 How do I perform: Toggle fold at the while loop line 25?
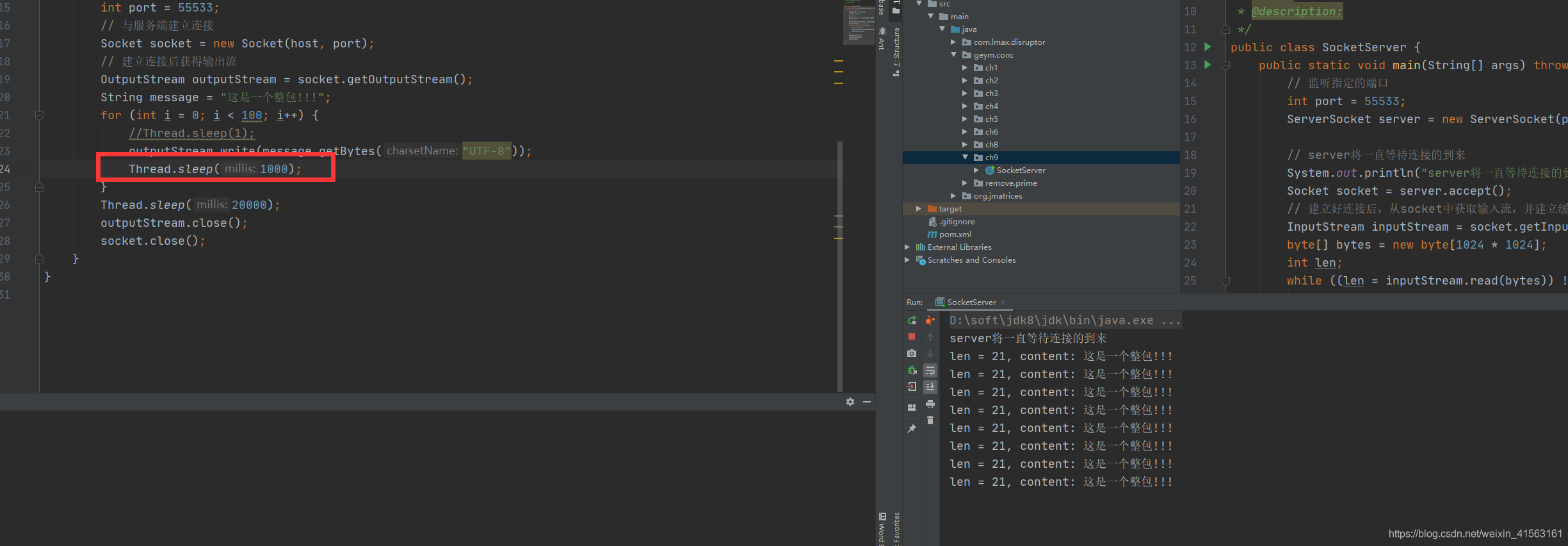point(1225,280)
